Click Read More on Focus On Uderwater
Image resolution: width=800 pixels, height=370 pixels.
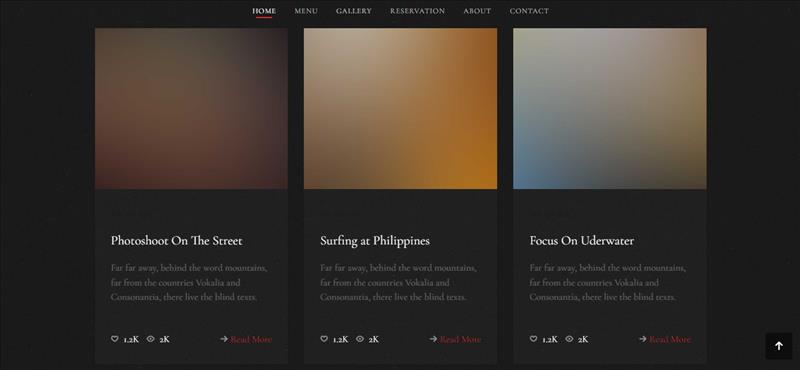pyautogui.click(x=670, y=339)
